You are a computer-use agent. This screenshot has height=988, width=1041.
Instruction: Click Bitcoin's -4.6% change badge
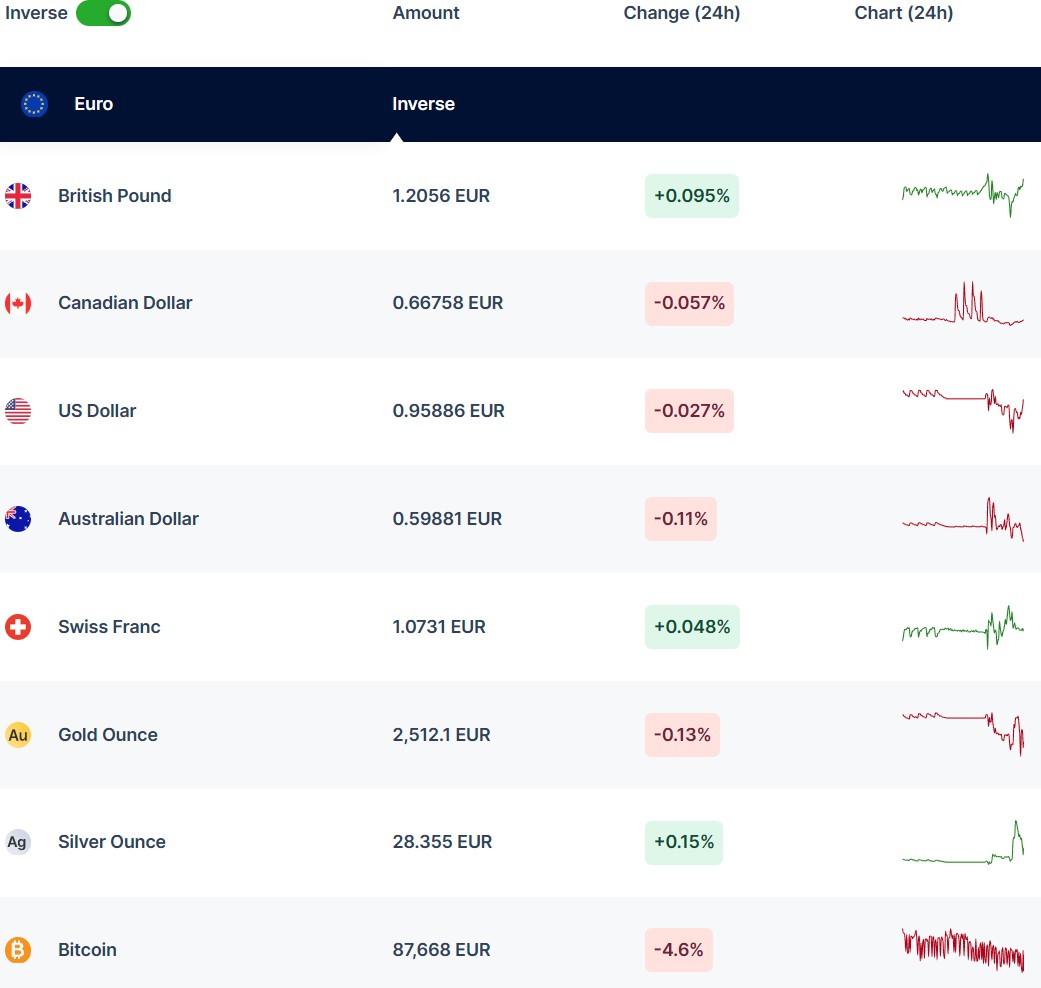click(x=678, y=950)
